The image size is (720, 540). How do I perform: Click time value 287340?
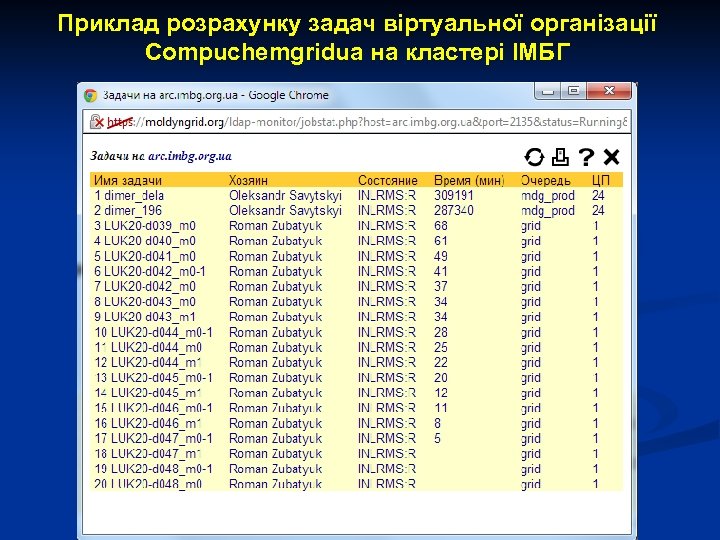(454, 211)
